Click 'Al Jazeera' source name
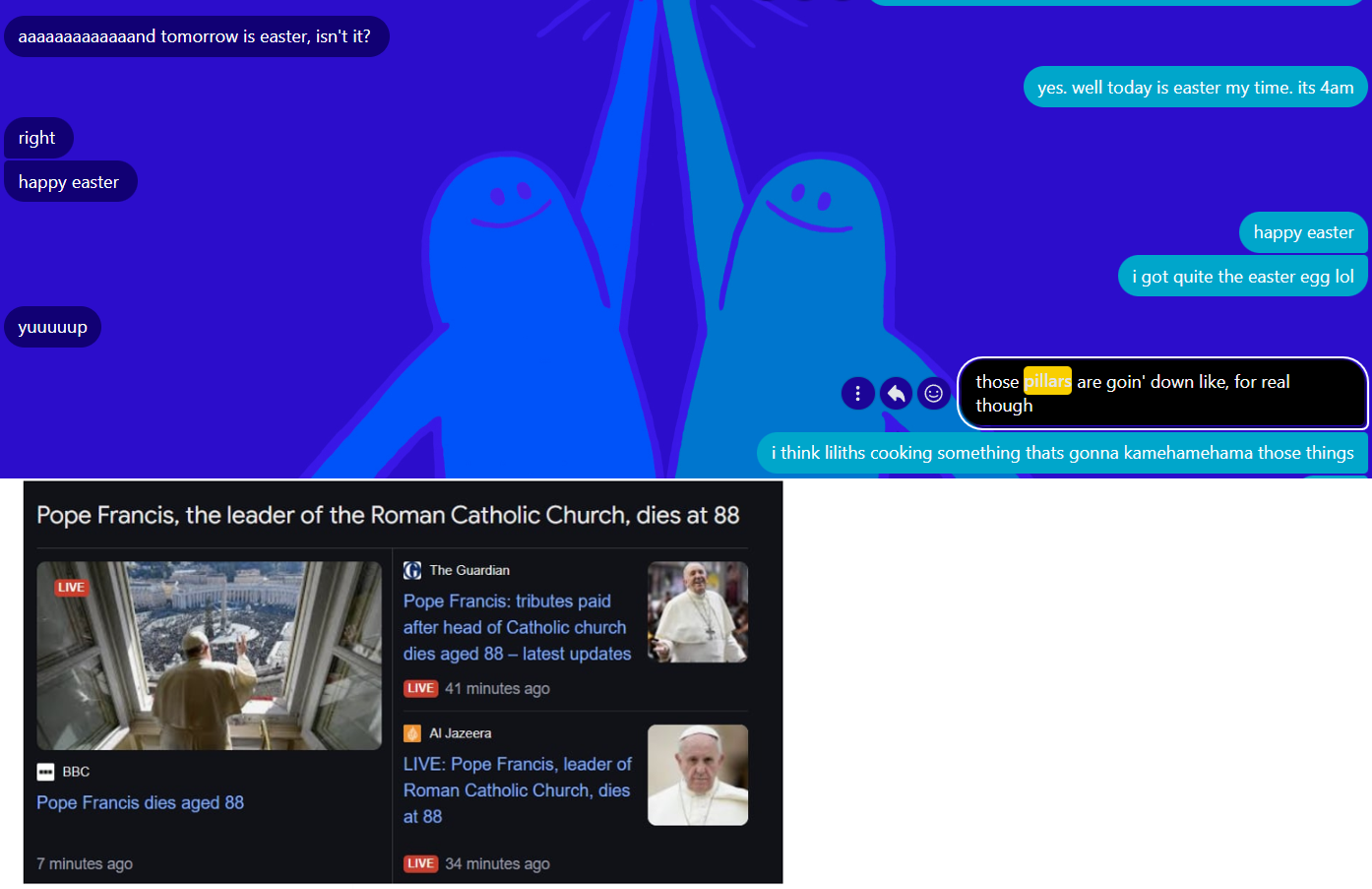Viewport: 1372px width, 889px height. pos(461,733)
